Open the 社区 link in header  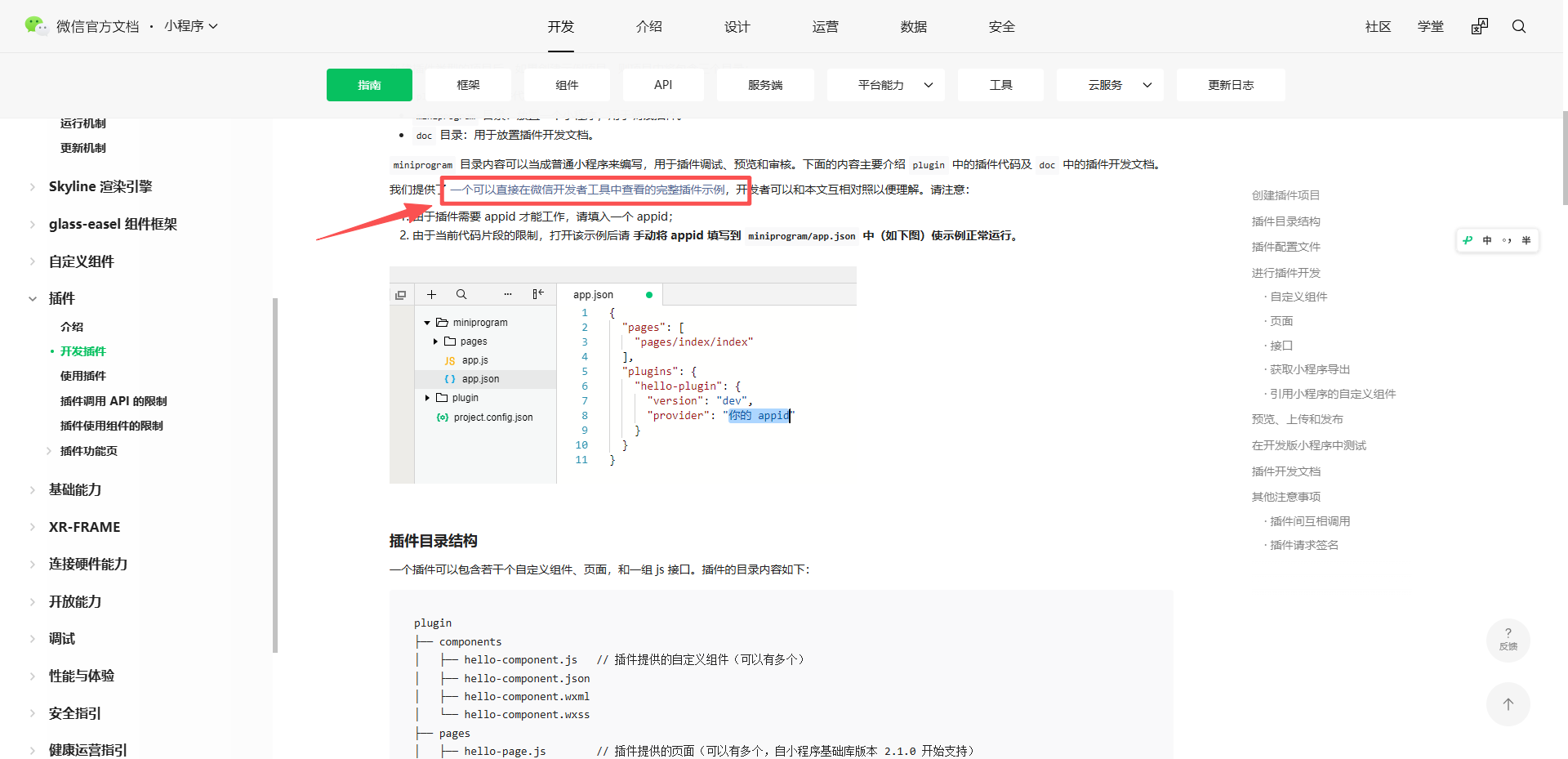1379,26
